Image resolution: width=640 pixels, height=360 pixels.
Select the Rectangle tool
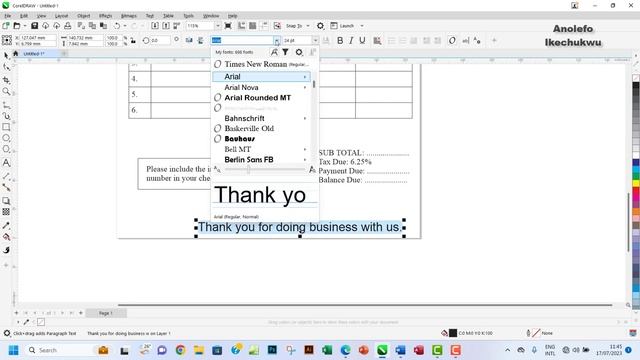click(x=6, y=127)
